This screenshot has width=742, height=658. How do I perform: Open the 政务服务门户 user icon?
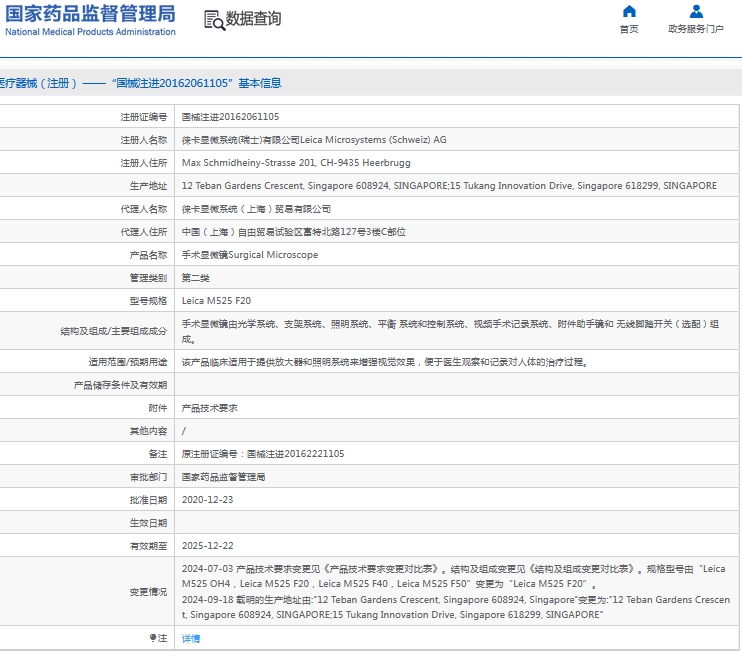point(696,11)
